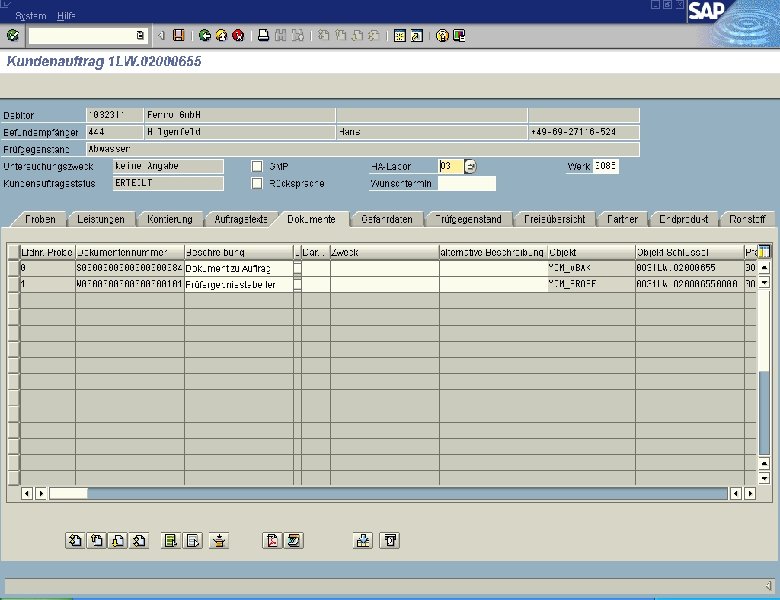Screen dimensions: 780x600
Task: Switch to the Preisübersicht tab
Action: (x=555, y=219)
